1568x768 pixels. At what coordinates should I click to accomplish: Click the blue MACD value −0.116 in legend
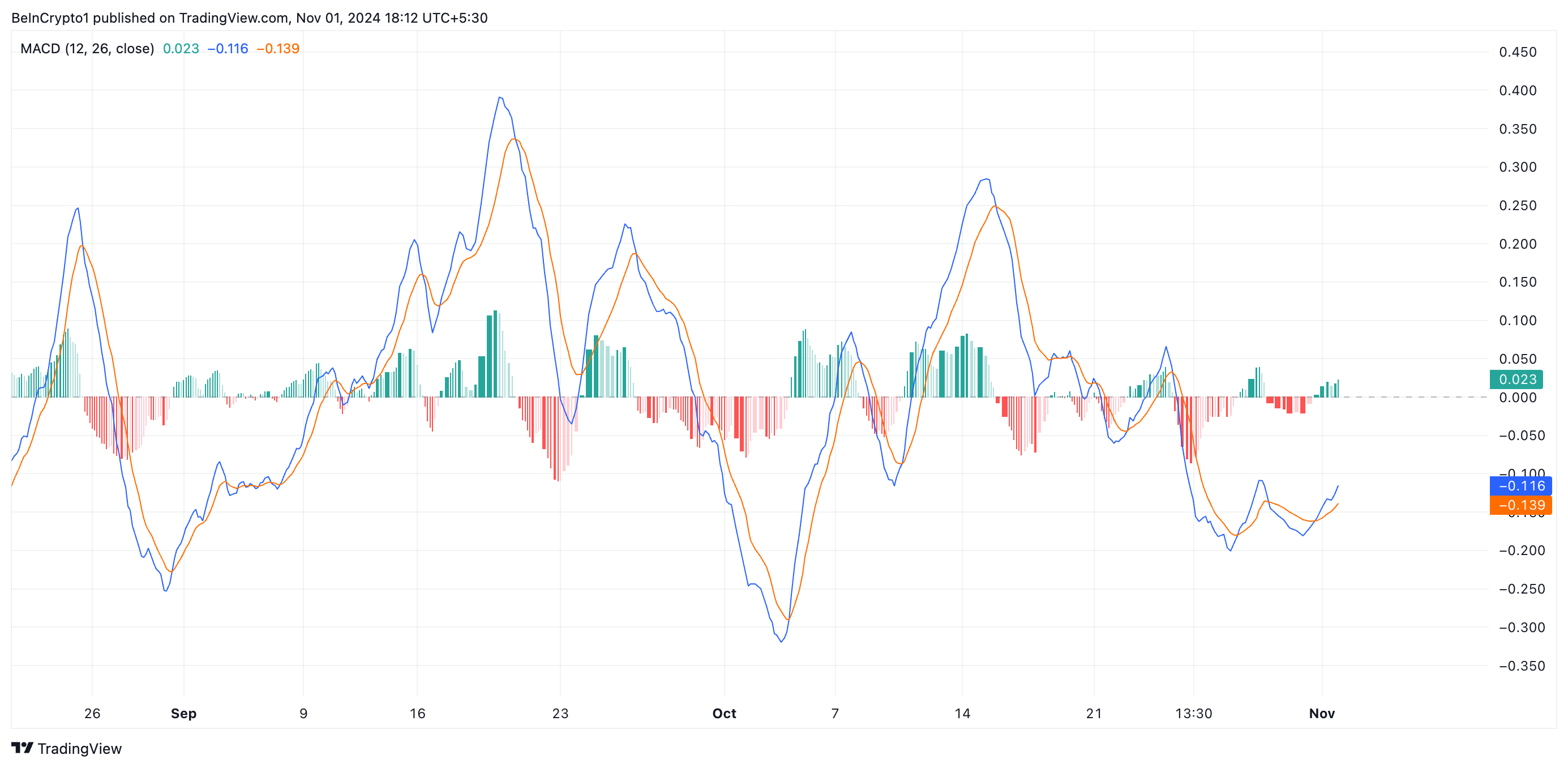(x=228, y=49)
